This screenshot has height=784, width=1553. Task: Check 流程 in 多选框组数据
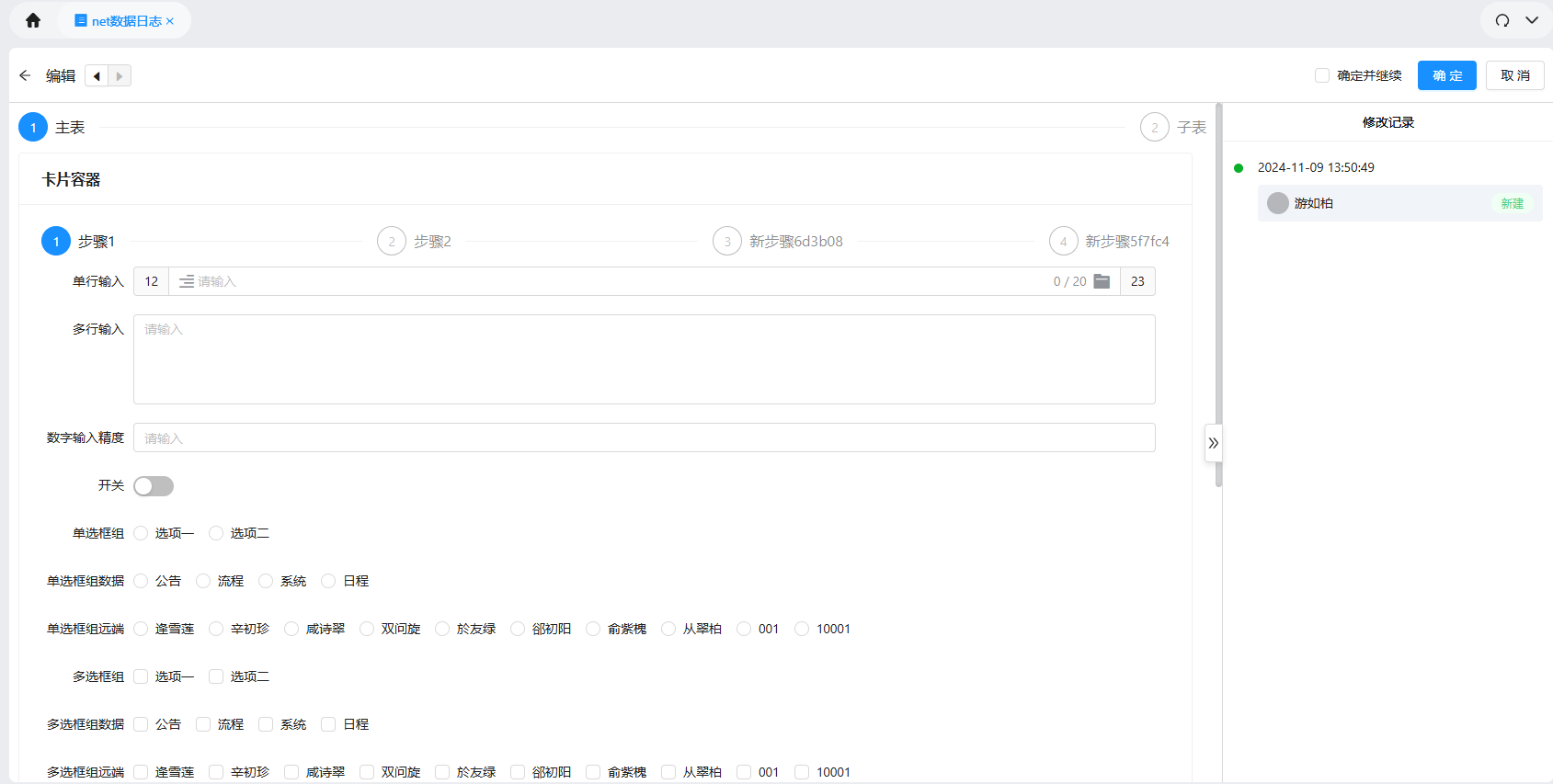coord(203,724)
